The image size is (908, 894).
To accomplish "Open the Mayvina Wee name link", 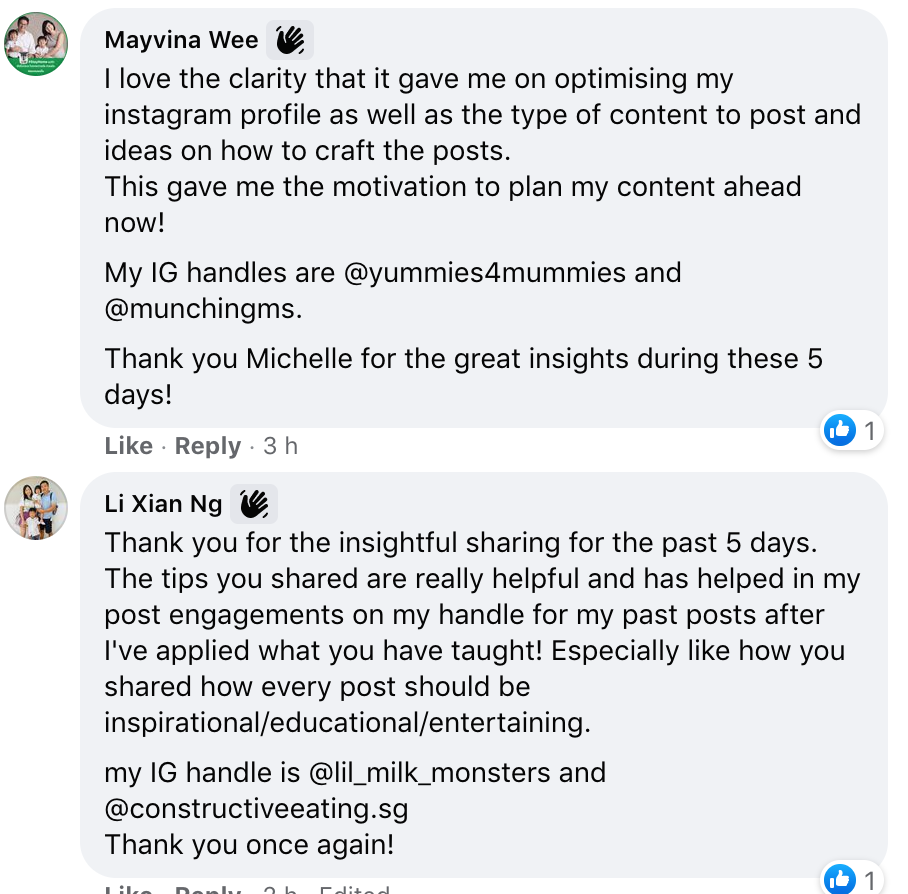I will pos(181,40).
